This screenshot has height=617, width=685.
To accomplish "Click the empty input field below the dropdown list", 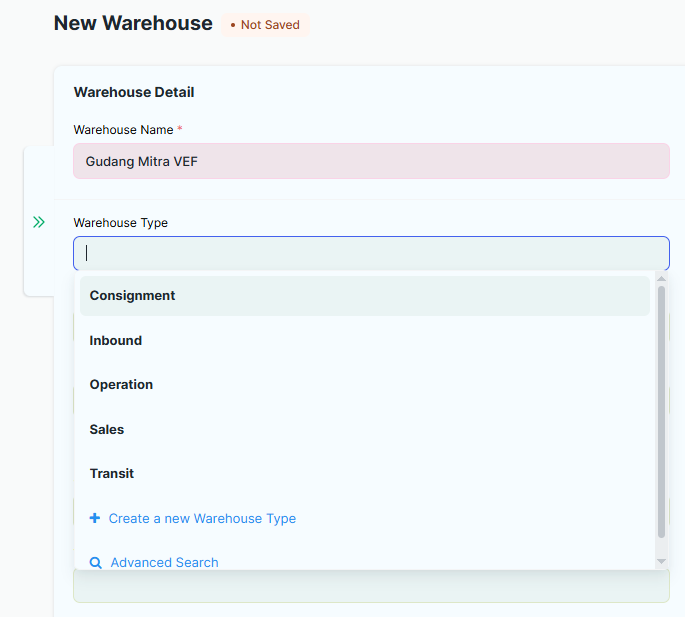I will click(371, 586).
